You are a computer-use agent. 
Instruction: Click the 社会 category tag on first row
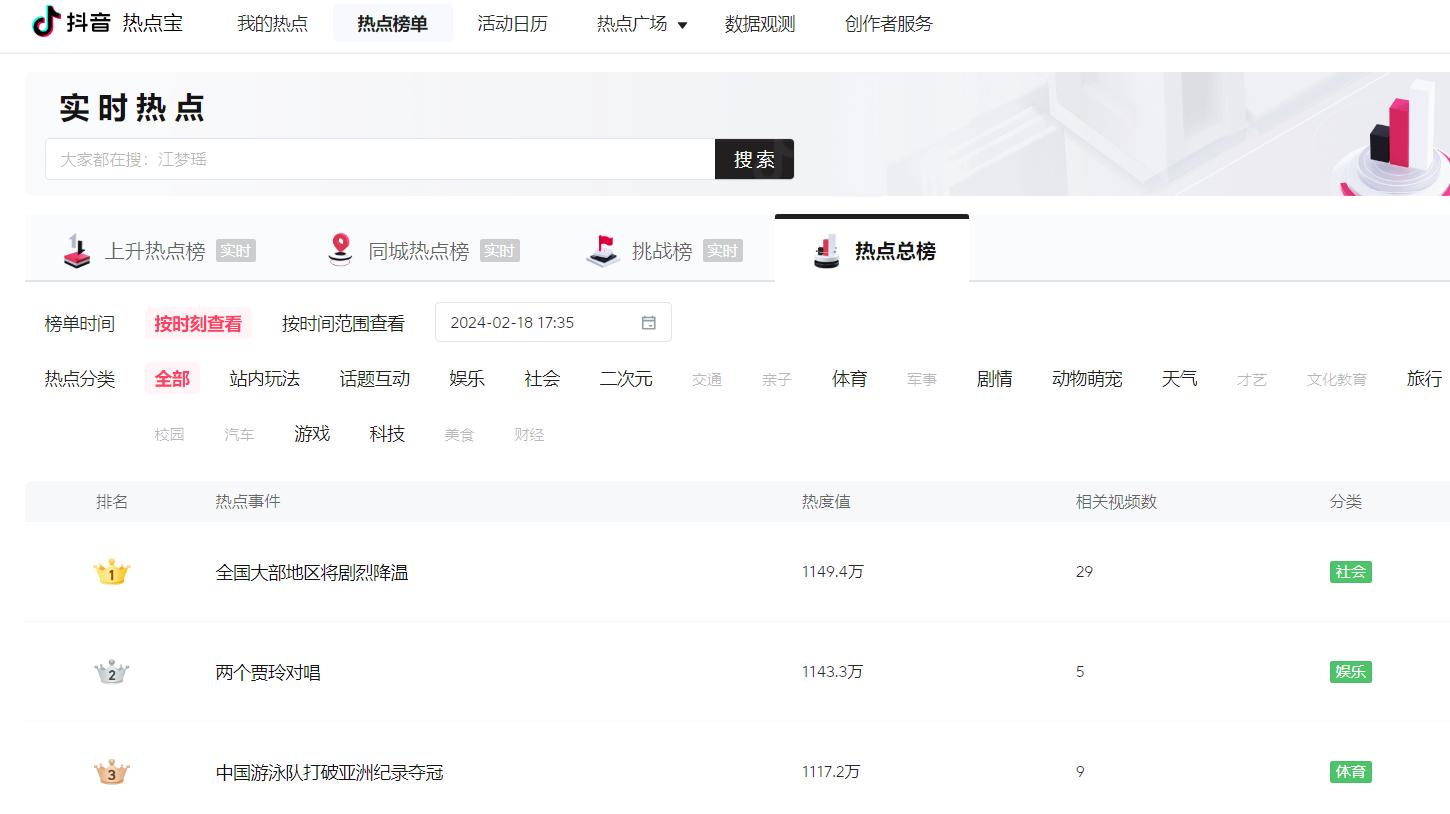(1350, 571)
